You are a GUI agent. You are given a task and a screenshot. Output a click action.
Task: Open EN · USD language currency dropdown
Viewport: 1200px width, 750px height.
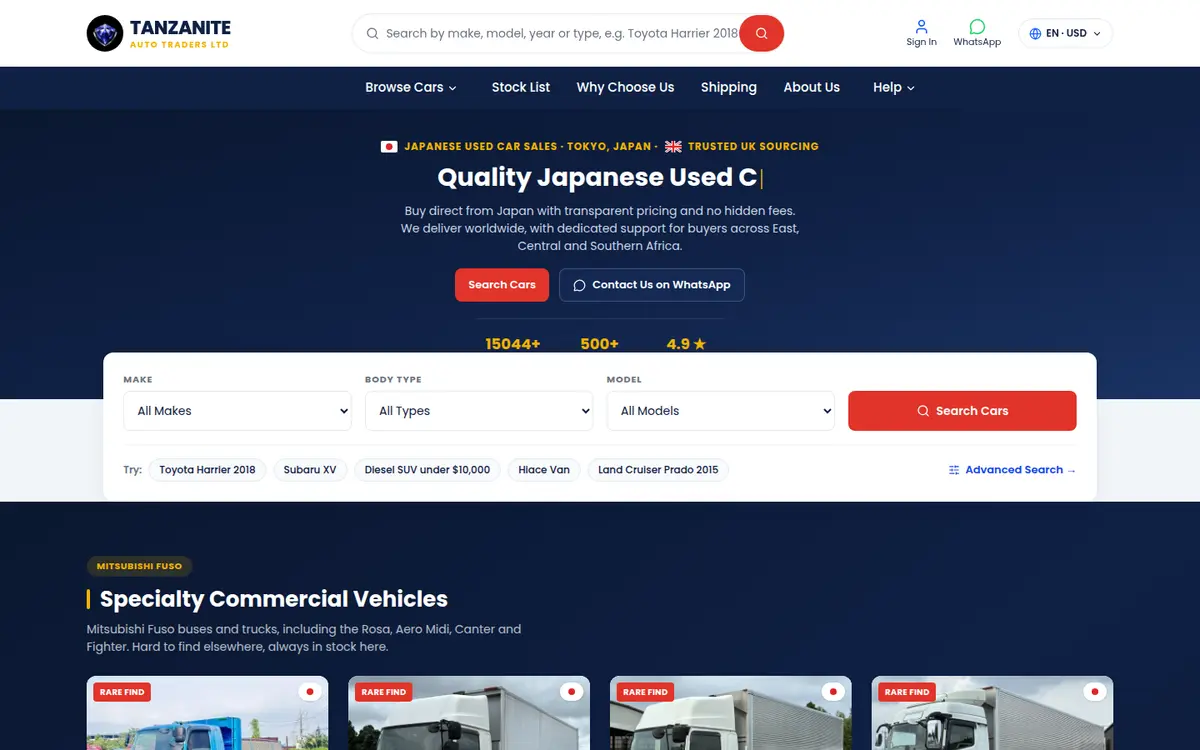click(1065, 33)
